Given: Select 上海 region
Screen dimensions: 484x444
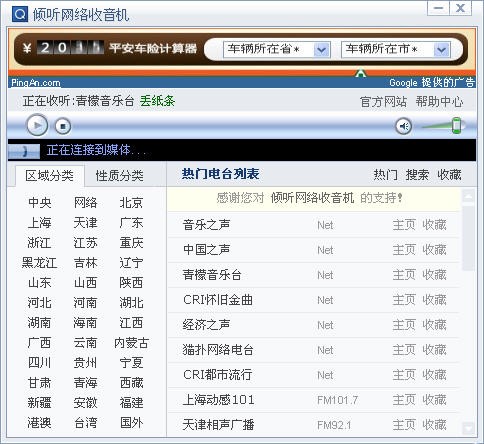Looking at the screenshot, I should pyautogui.click(x=40, y=223).
